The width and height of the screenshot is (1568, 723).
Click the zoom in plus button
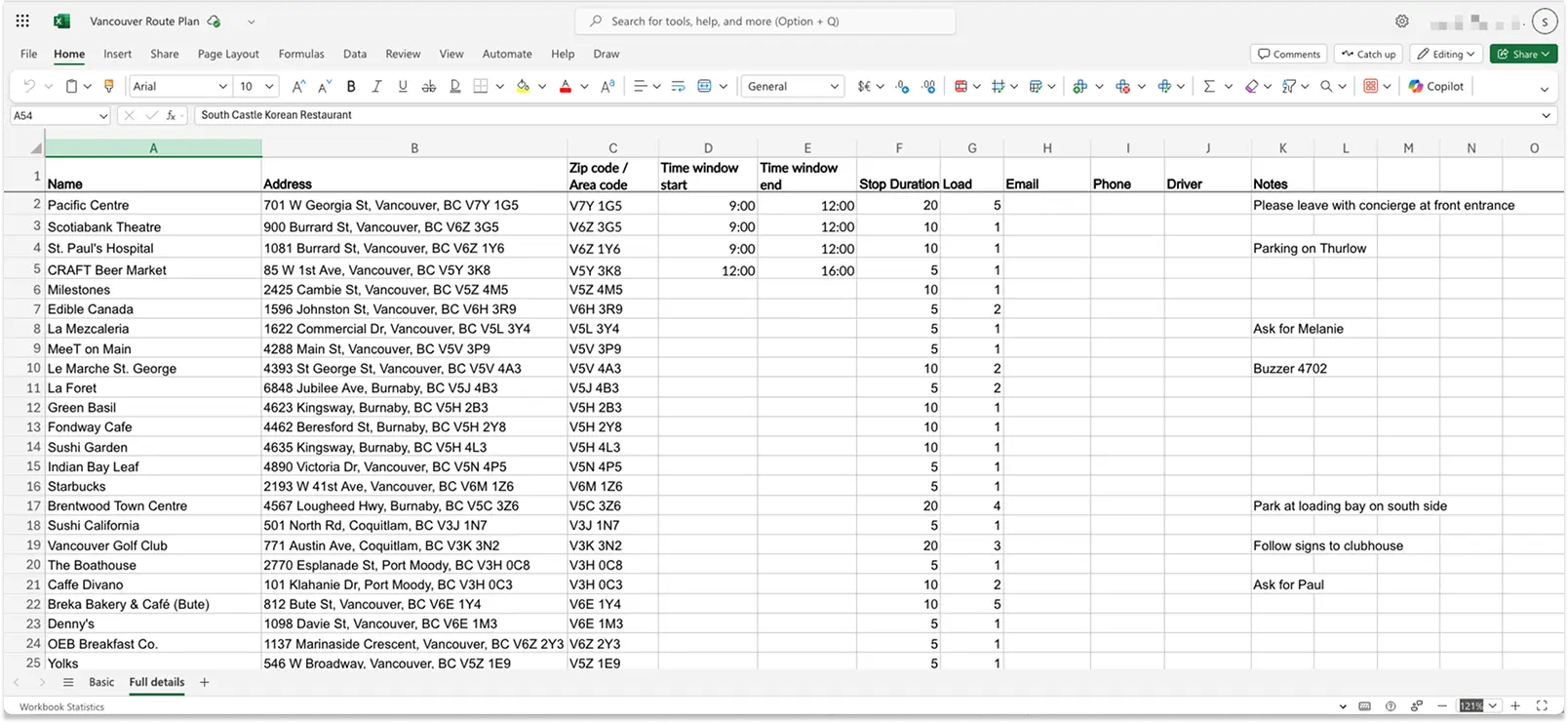point(1515,705)
